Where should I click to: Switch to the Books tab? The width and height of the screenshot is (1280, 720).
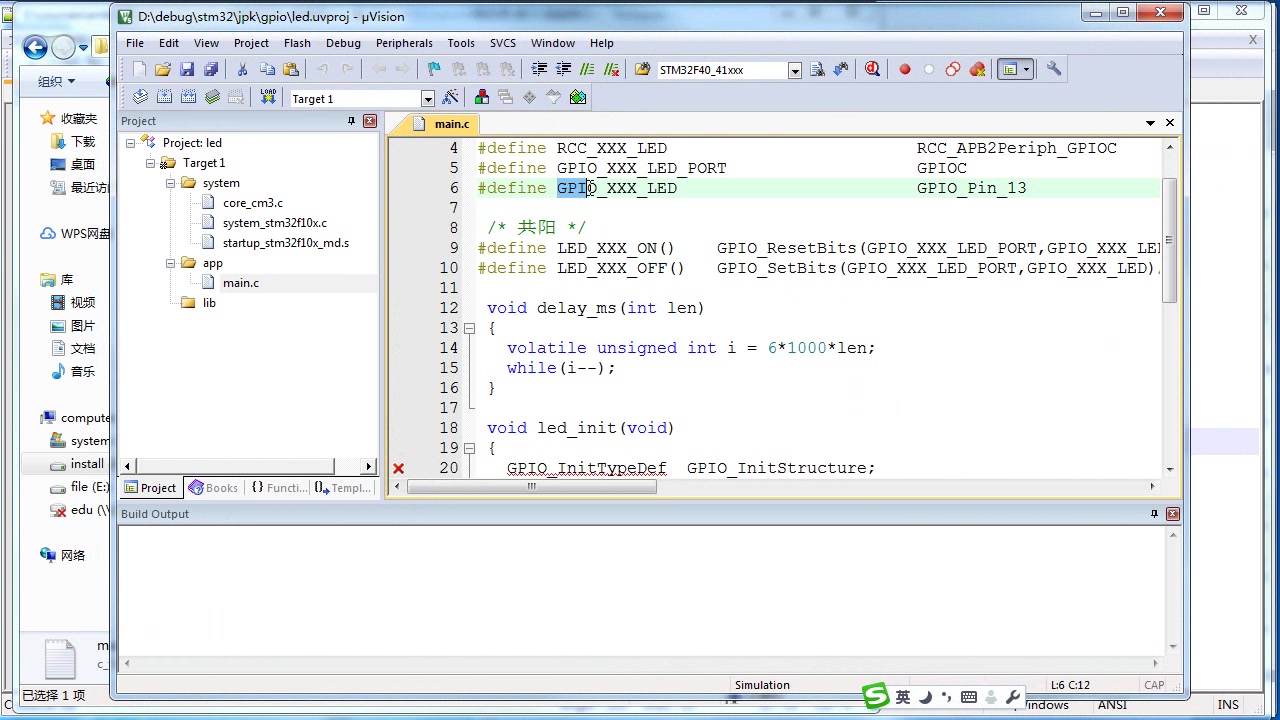[x=213, y=488]
